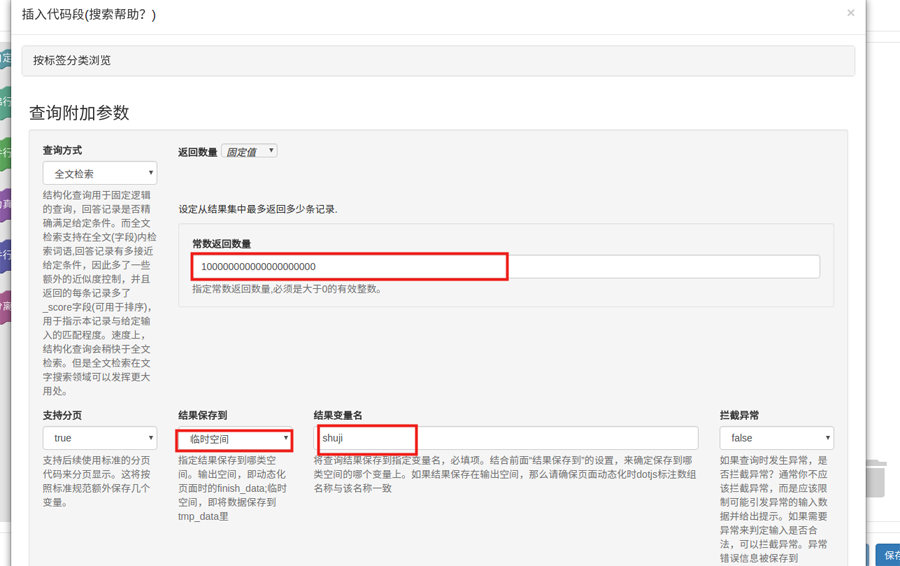
Task: Click the blue 保存 button
Action: coord(889,555)
